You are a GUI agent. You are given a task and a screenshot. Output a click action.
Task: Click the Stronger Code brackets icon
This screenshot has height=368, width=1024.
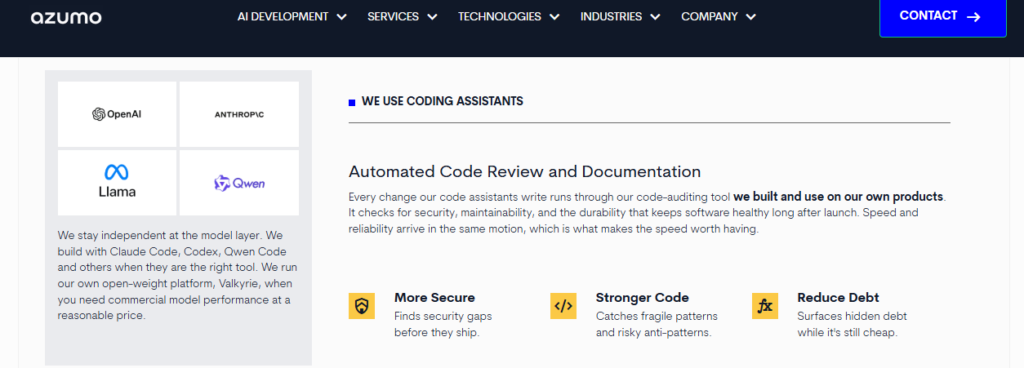pyautogui.click(x=563, y=306)
